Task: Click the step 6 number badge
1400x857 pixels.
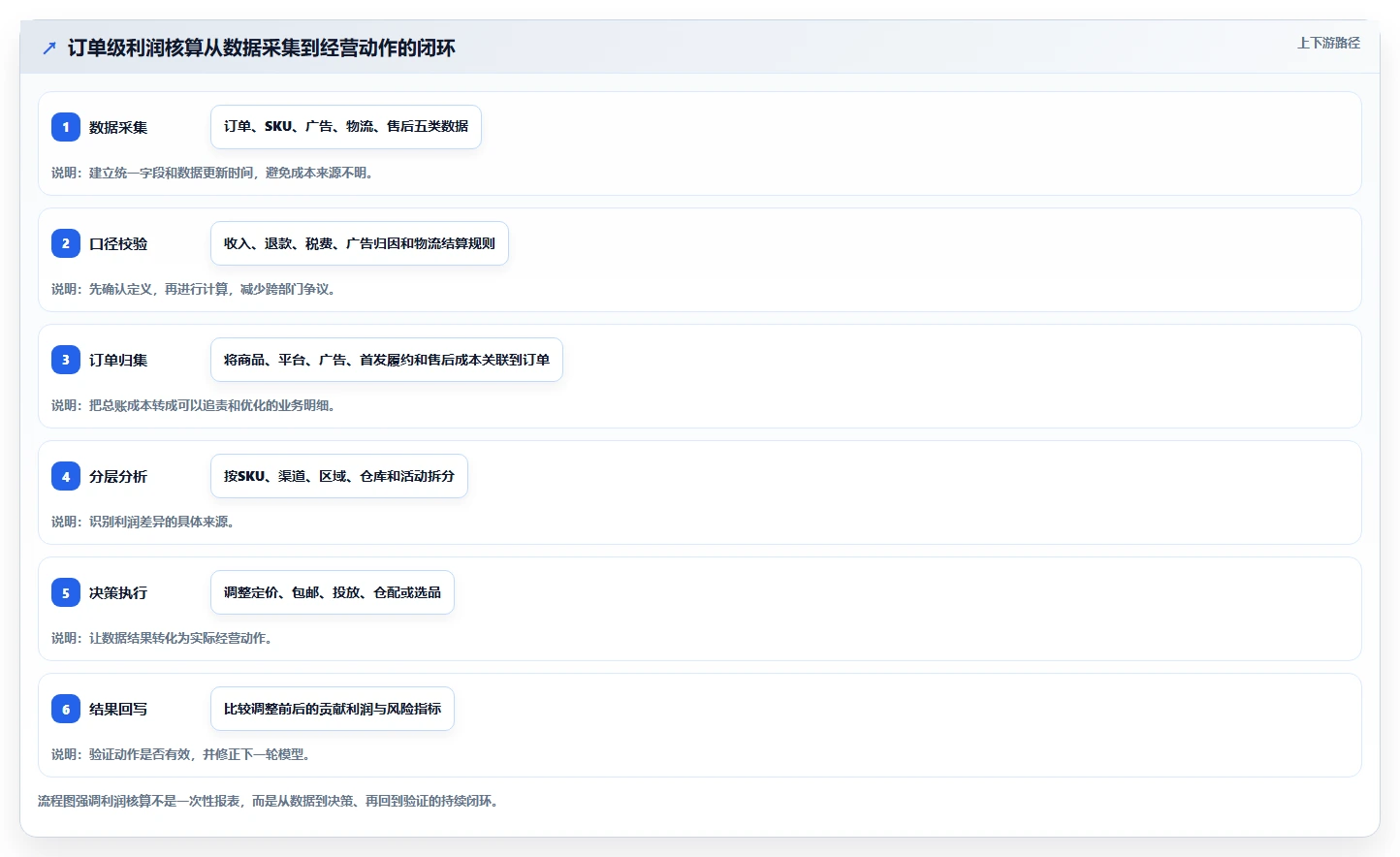Action: pyautogui.click(x=66, y=709)
